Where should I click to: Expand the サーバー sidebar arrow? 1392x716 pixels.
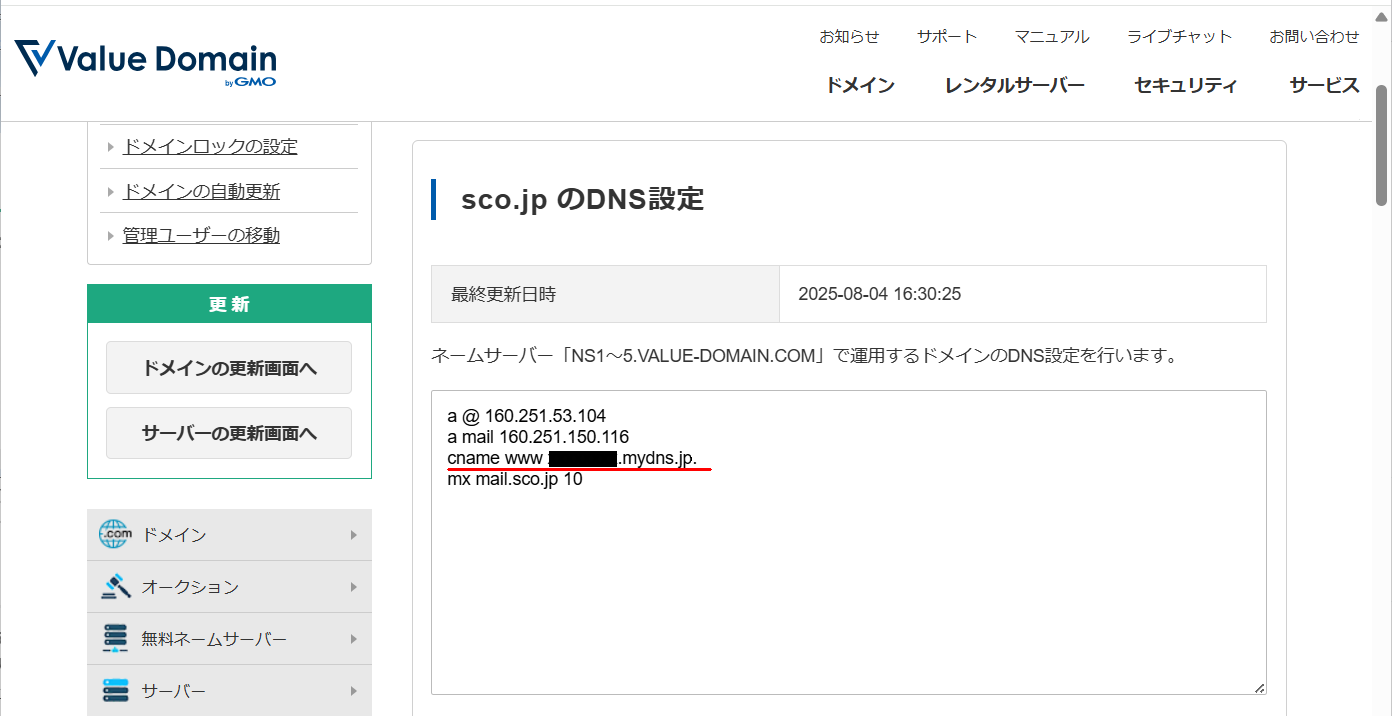tap(353, 691)
